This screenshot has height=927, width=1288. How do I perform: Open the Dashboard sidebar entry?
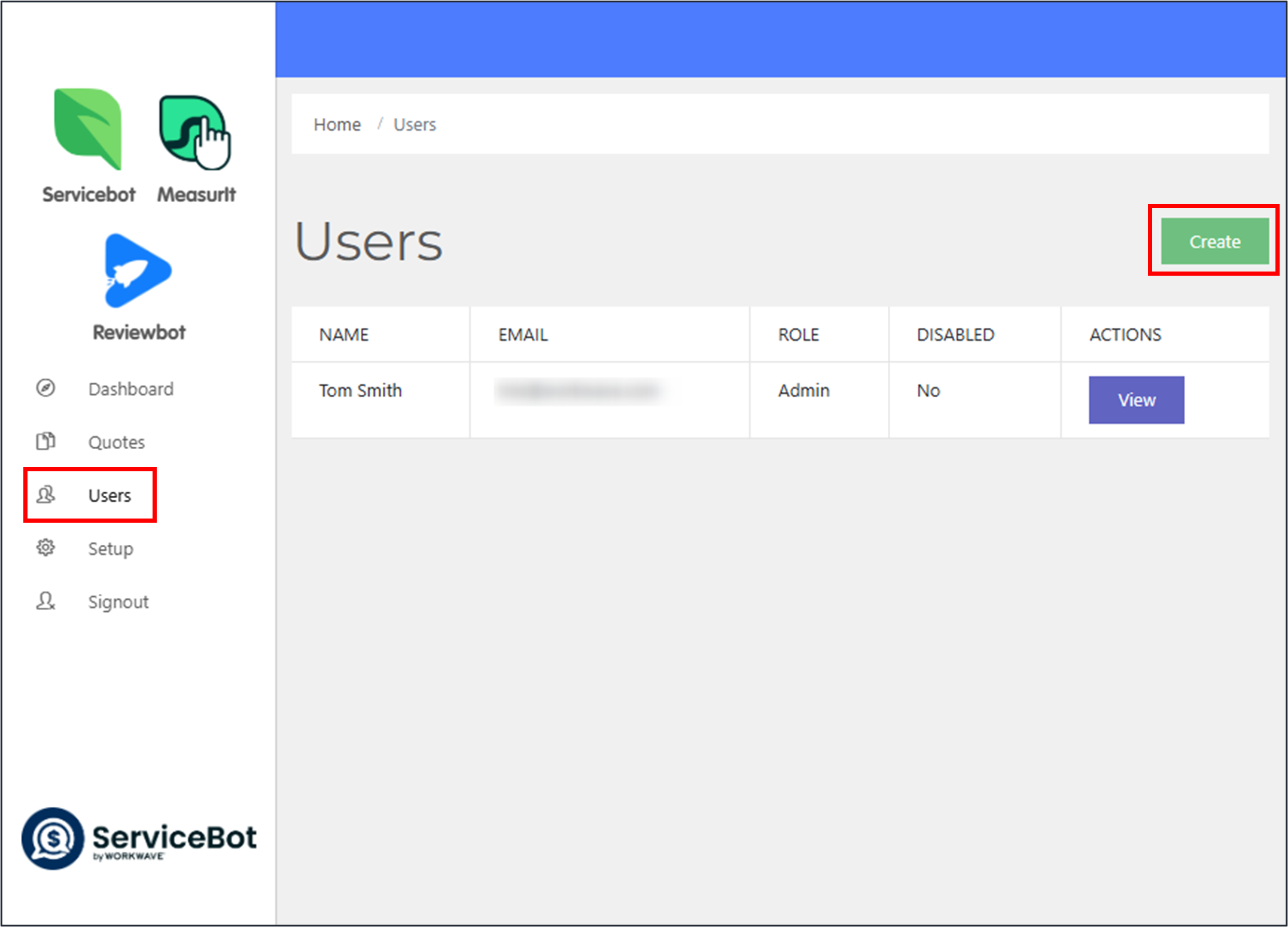pyautogui.click(x=130, y=388)
